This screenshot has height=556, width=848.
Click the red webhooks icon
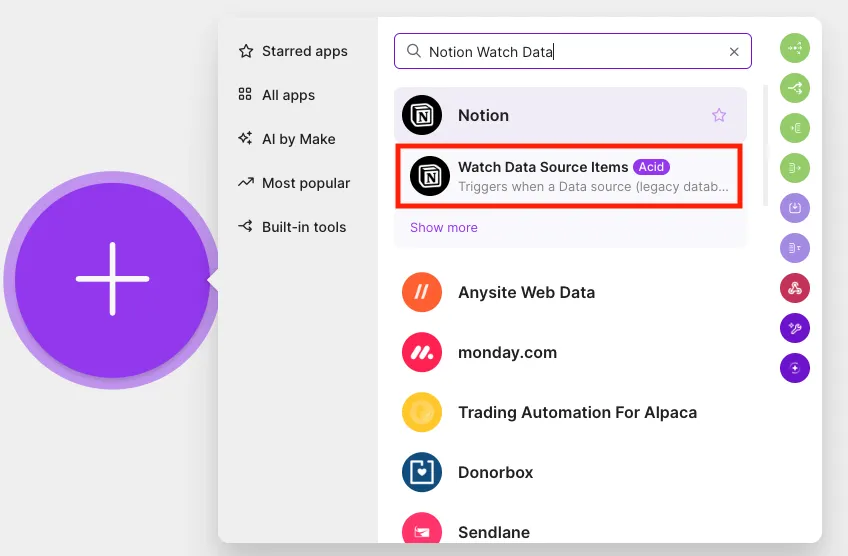pyautogui.click(x=795, y=288)
